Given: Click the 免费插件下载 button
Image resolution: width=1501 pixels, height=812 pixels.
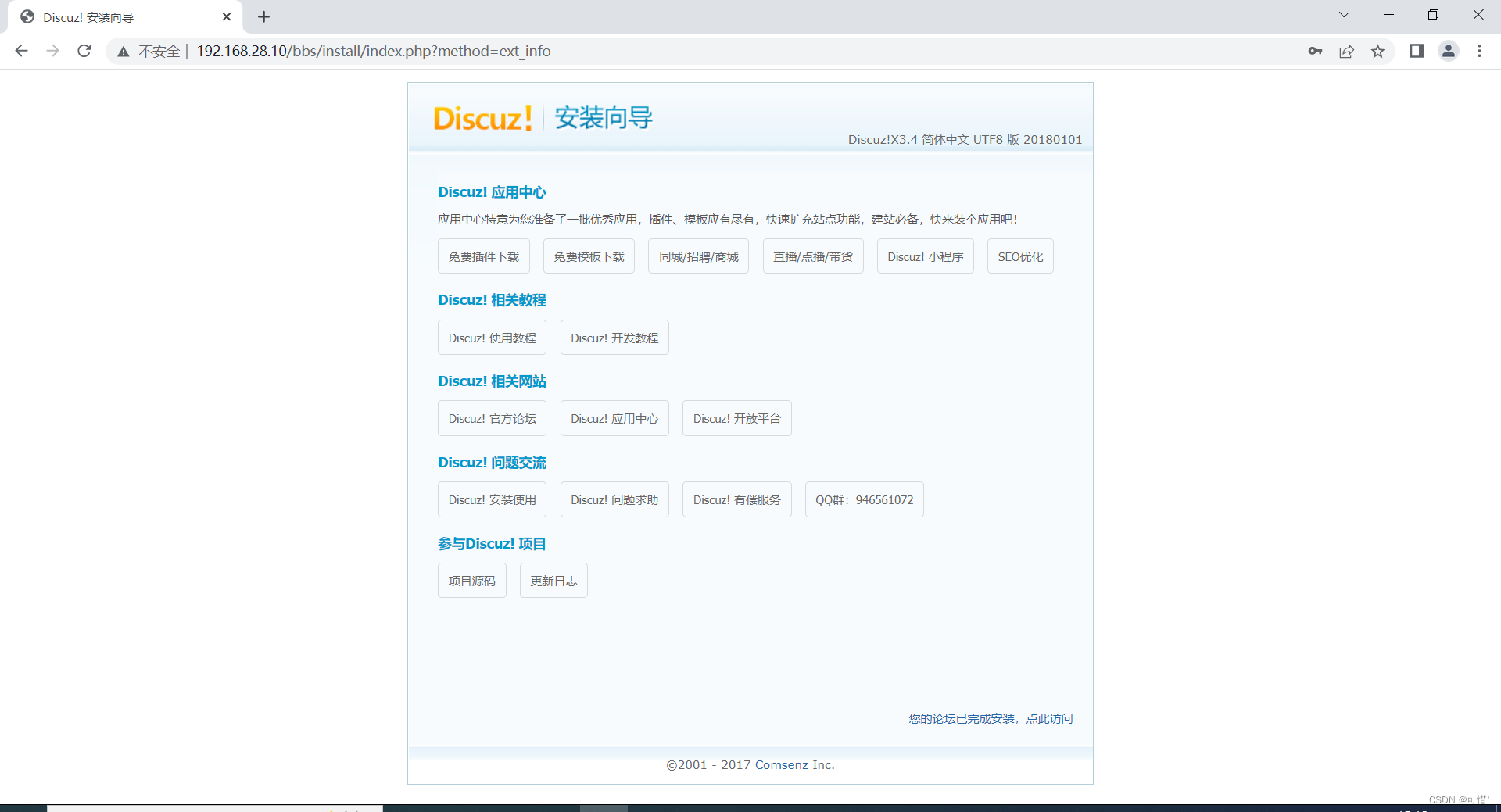Looking at the screenshot, I should tap(484, 256).
